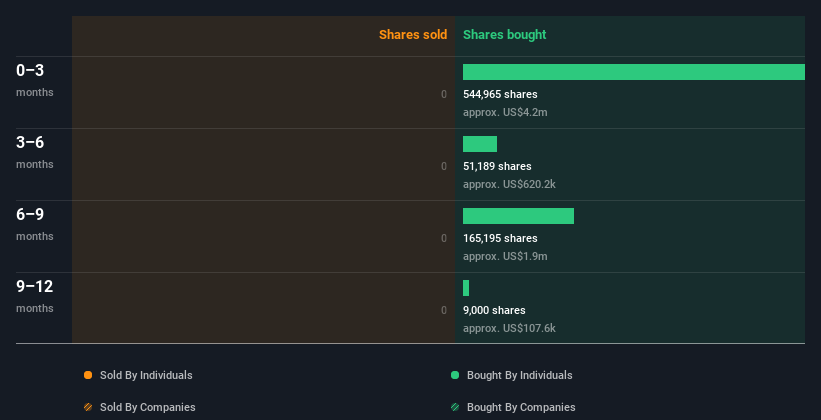821x420 pixels.
Task: Click the Shares sold column header
Action: coord(413,35)
